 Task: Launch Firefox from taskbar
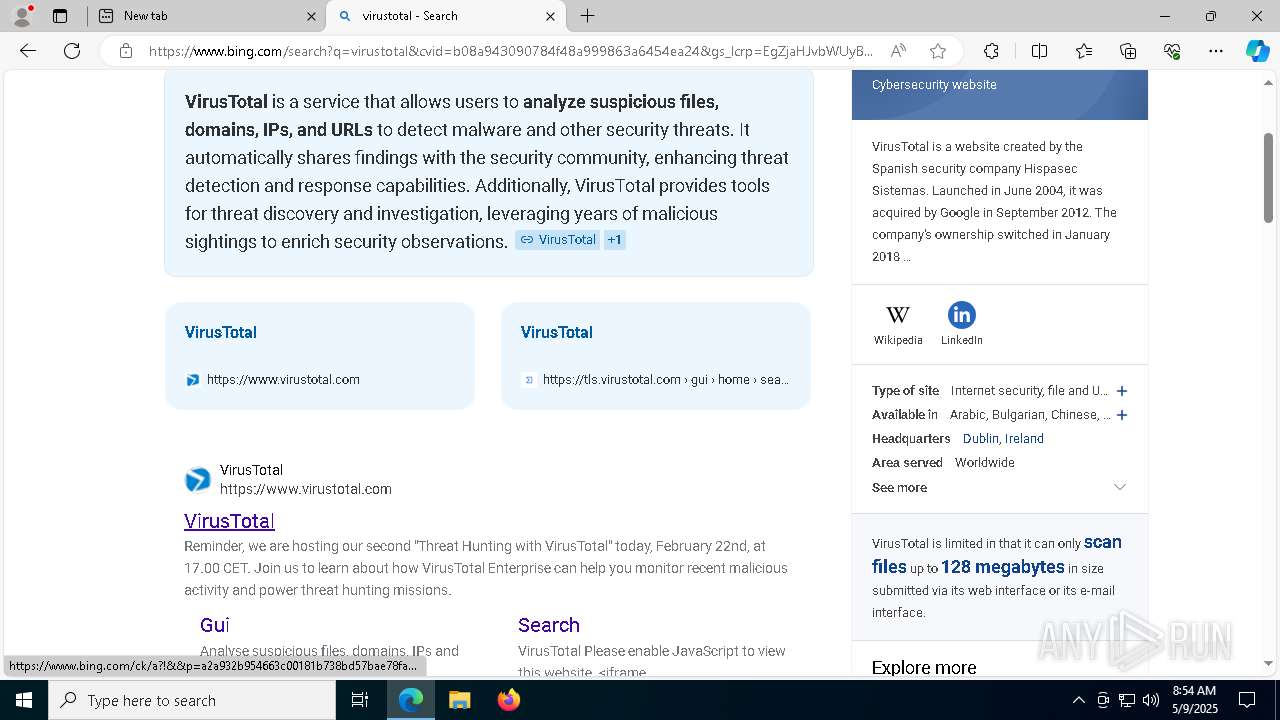point(509,700)
